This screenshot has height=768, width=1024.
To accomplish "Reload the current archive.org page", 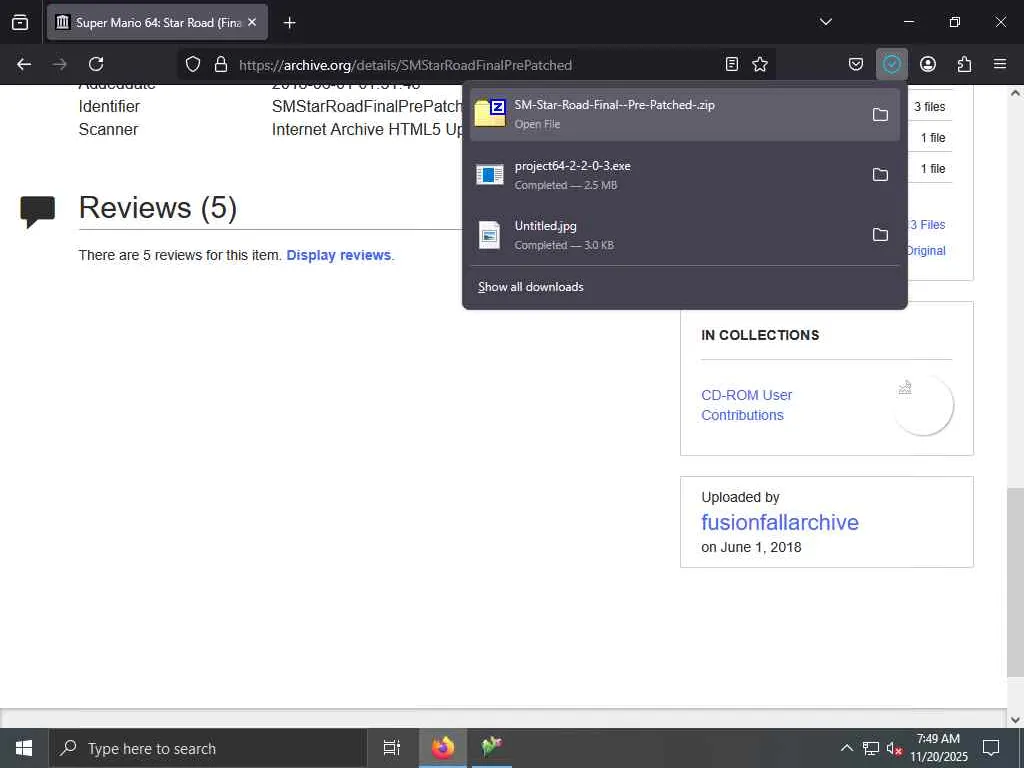I will [96, 64].
